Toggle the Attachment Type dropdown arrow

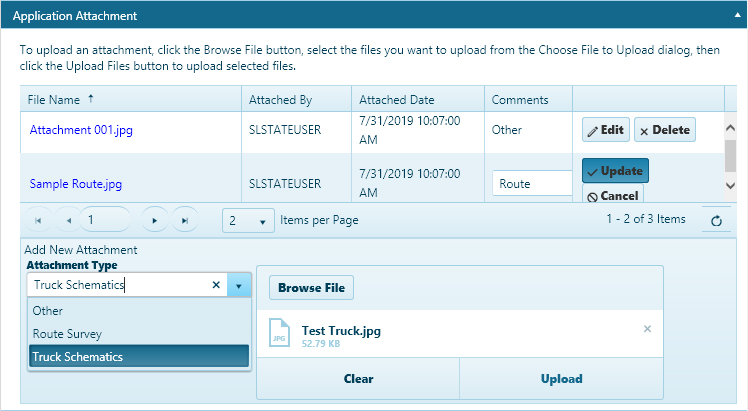pyautogui.click(x=240, y=285)
